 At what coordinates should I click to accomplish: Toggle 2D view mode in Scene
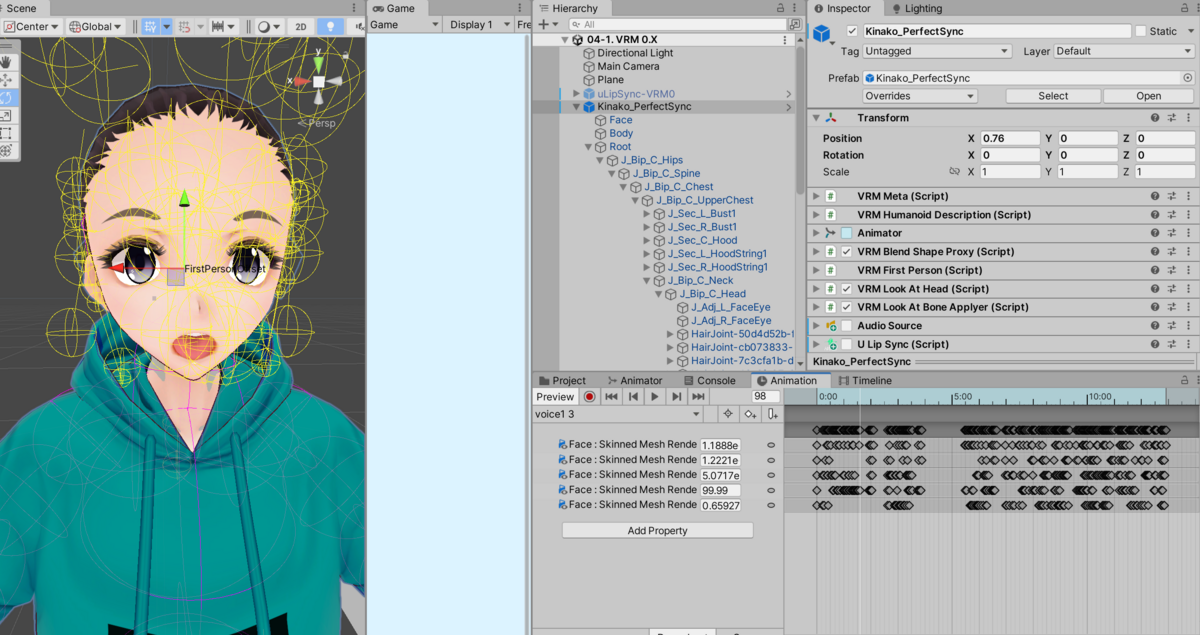[300, 27]
